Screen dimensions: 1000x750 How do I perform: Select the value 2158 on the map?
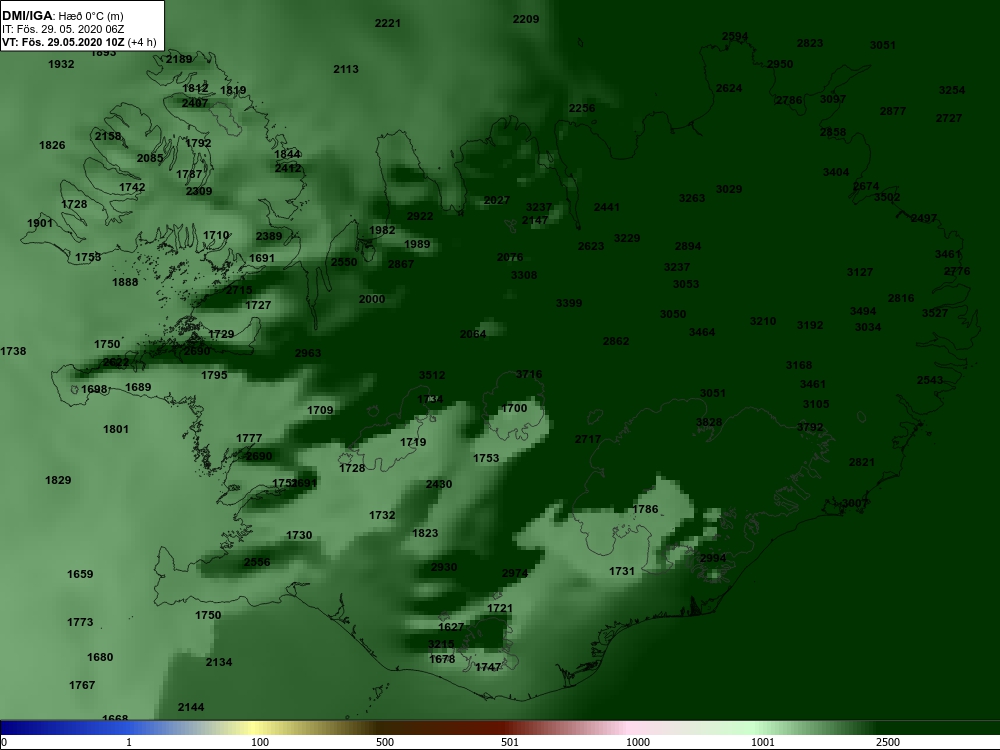click(108, 136)
